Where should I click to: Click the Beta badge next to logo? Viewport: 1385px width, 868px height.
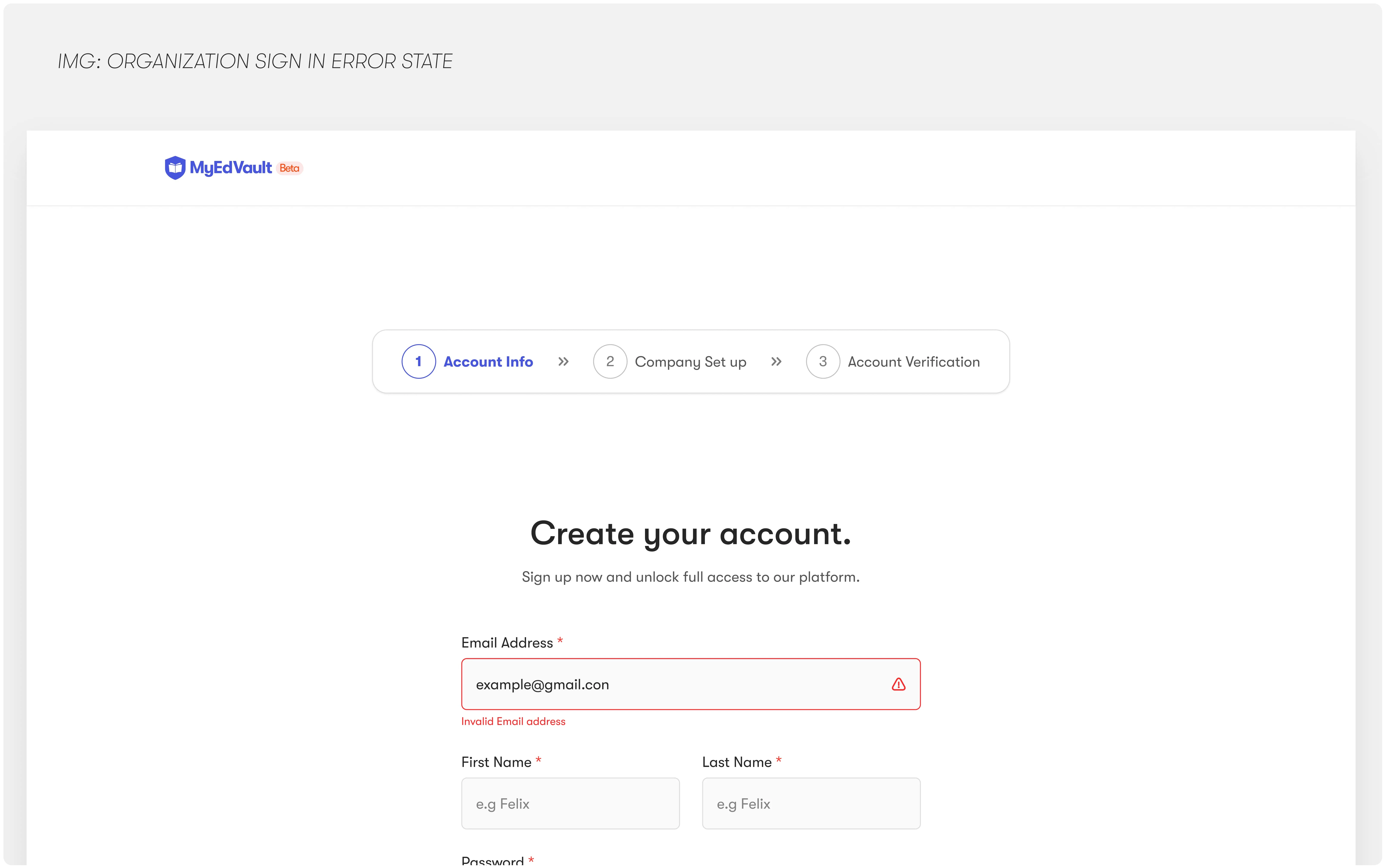tap(290, 168)
